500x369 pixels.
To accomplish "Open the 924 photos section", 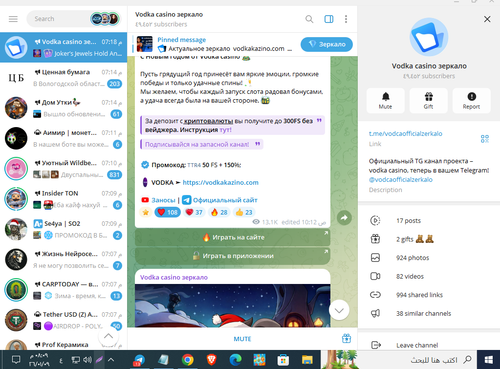I will pos(429,258).
